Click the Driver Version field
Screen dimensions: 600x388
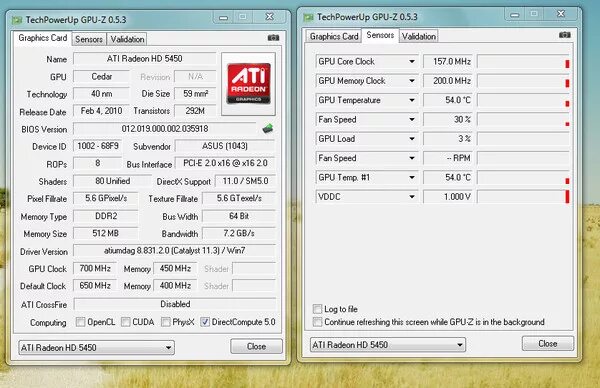pos(174,251)
